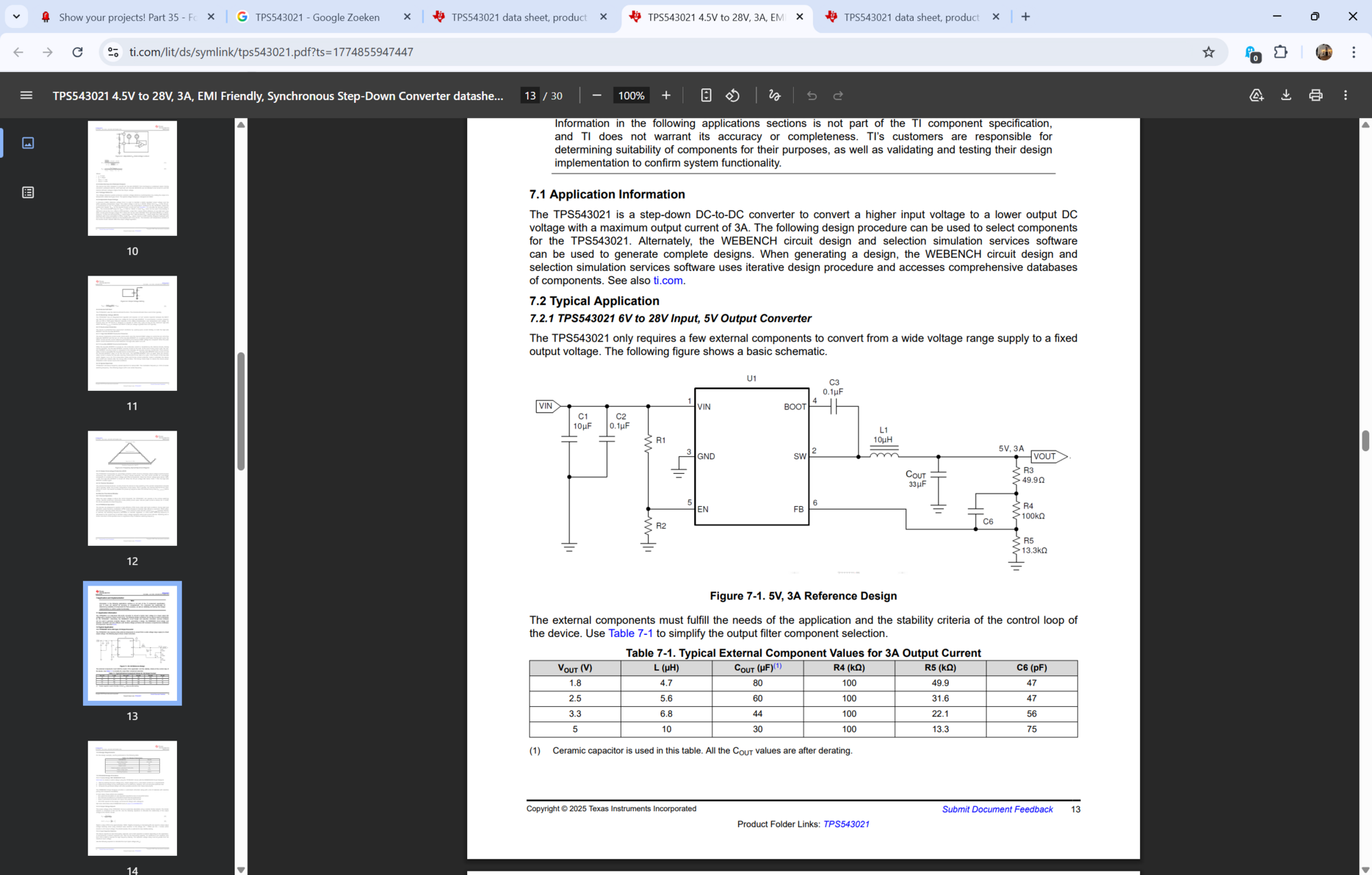1372x875 pixels.
Task: Click the Submit Document Feedback link
Action: pos(997,809)
